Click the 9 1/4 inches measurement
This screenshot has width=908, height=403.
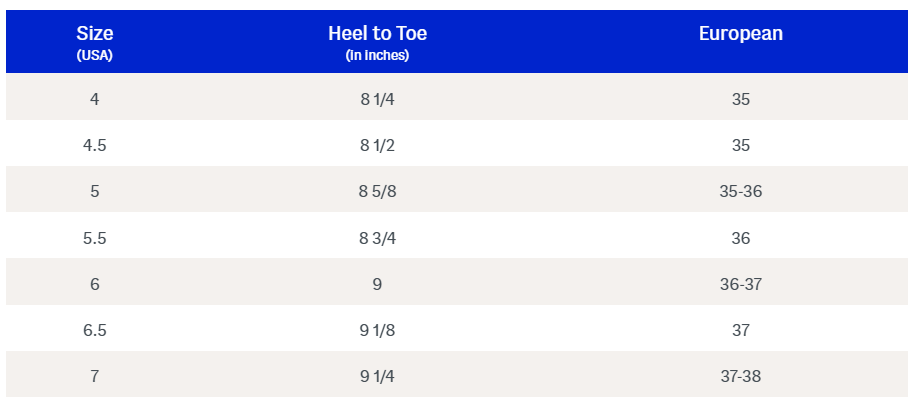tap(377, 376)
